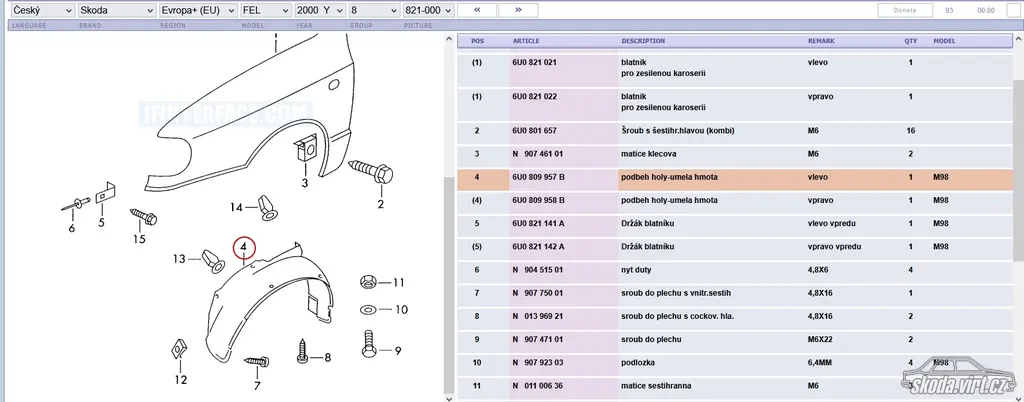Viewport: 1024px width, 402px height.
Task: Click the MODEL column header
Action: [944, 41]
